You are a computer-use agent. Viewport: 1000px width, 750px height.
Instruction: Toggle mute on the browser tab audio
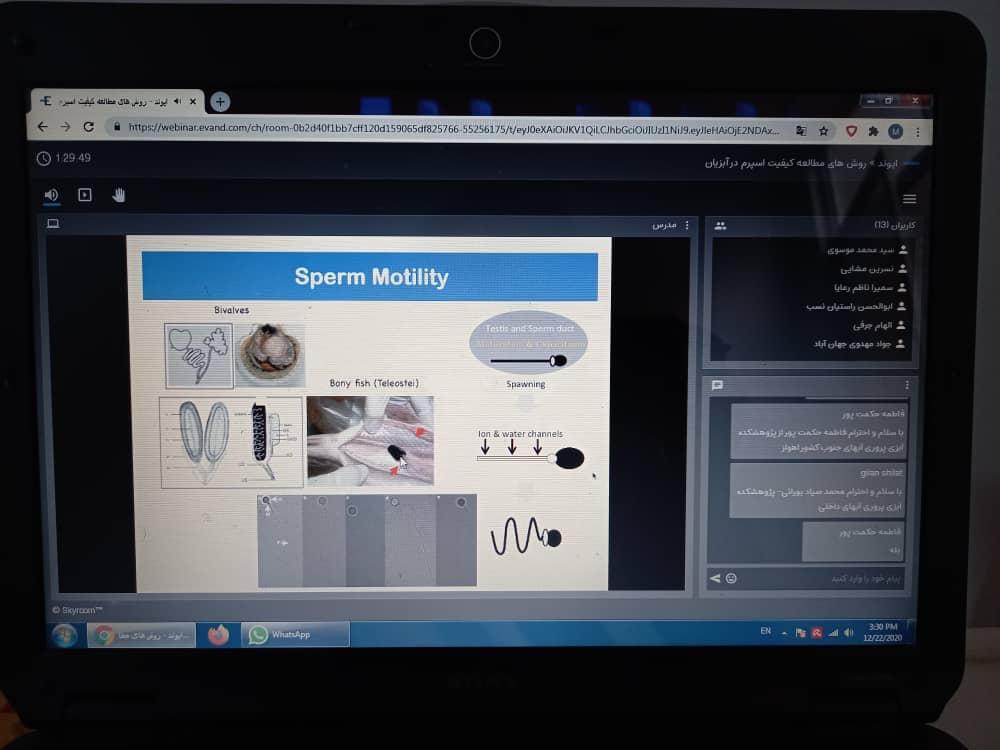tap(177, 101)
